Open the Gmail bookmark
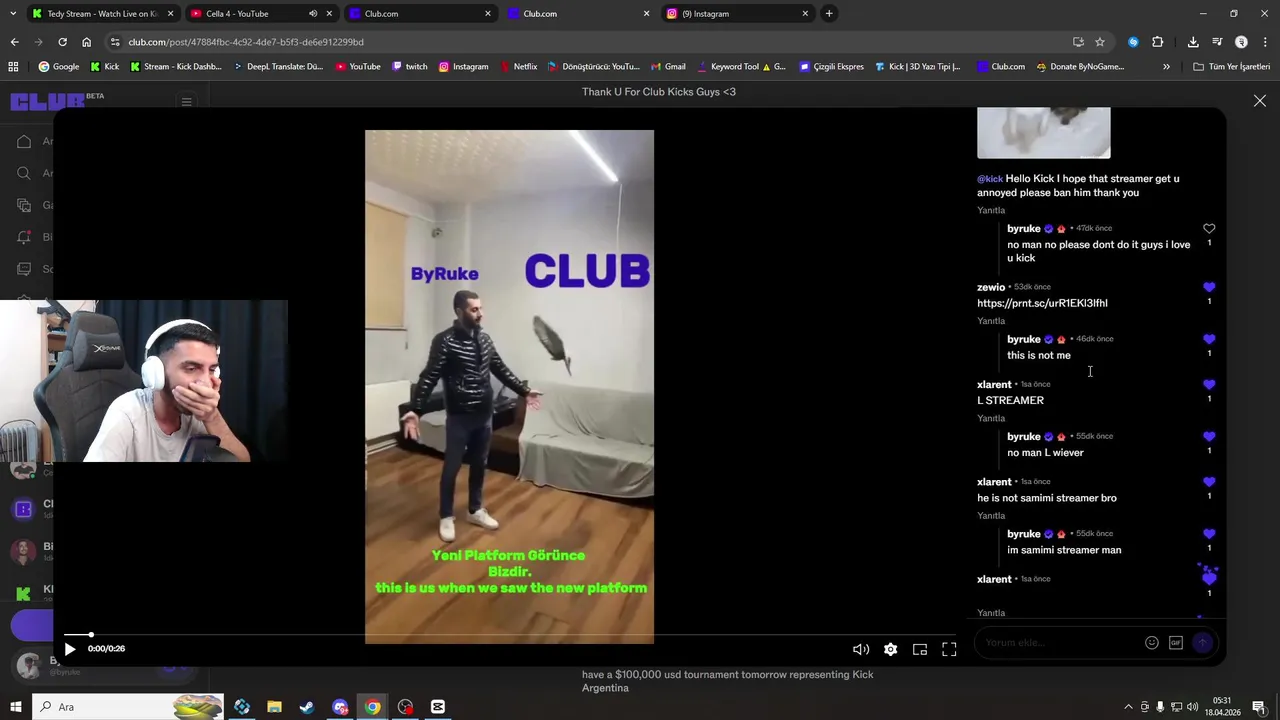This screenshot has width=1280, height=720. click(668, 67)
